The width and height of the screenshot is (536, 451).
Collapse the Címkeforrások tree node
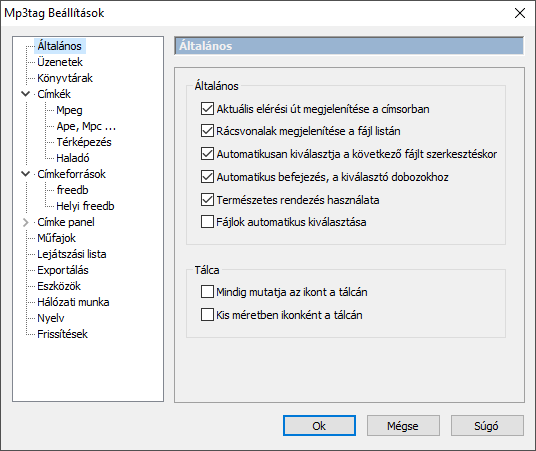pos(26,174)
